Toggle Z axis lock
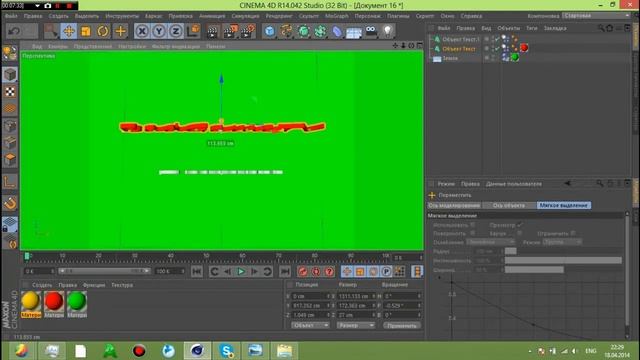640x360 pixels. (x=176, y=31)
